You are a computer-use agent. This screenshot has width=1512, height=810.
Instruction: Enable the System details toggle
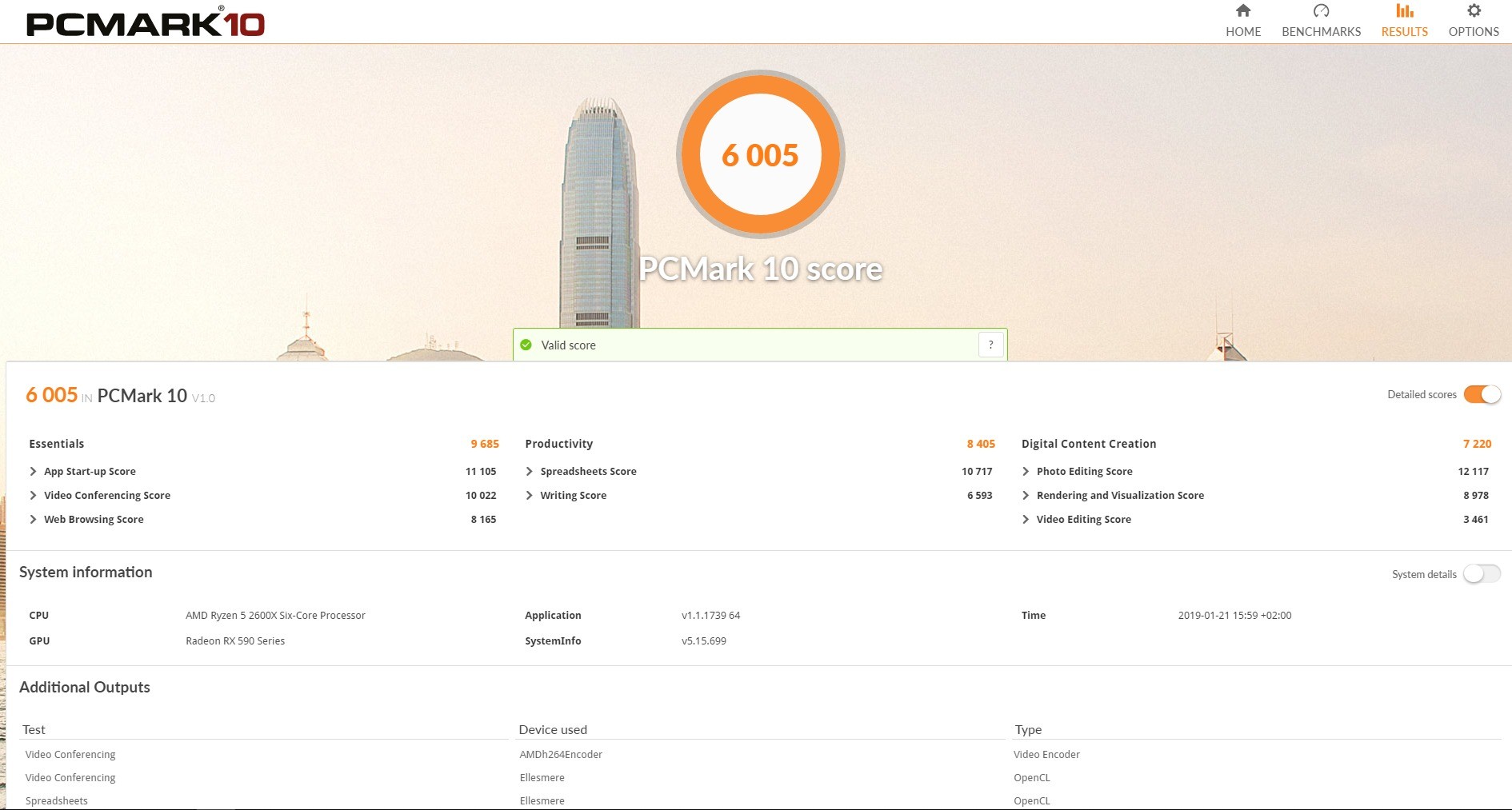pos(1482,574)
